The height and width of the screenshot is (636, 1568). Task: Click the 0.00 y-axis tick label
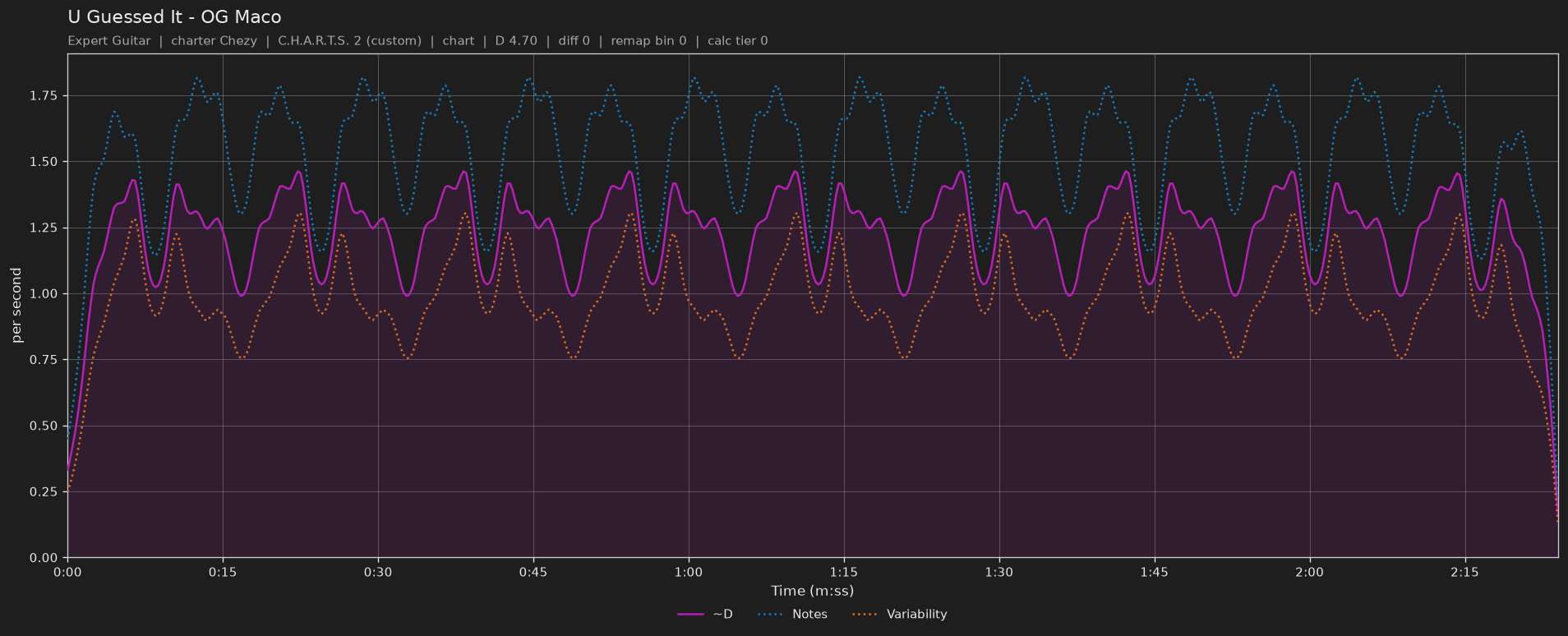[44, 558]
